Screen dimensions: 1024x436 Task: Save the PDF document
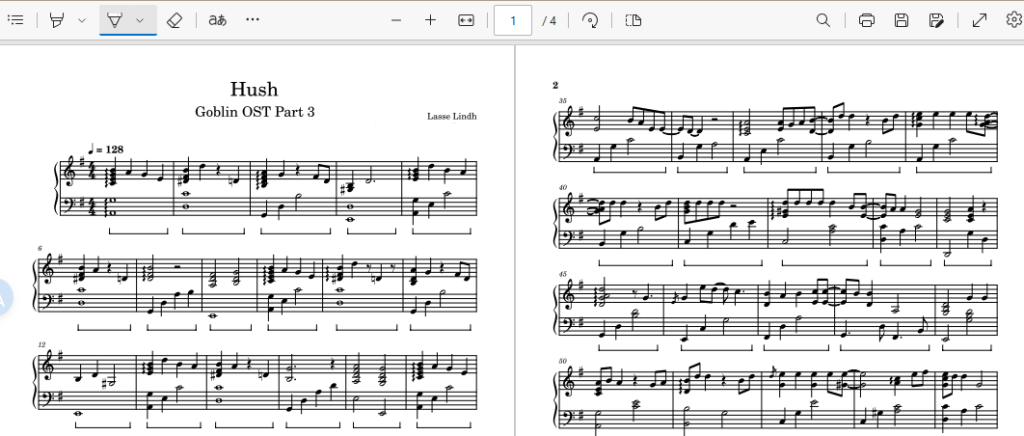pyautogui.click(x=902, y=20)
